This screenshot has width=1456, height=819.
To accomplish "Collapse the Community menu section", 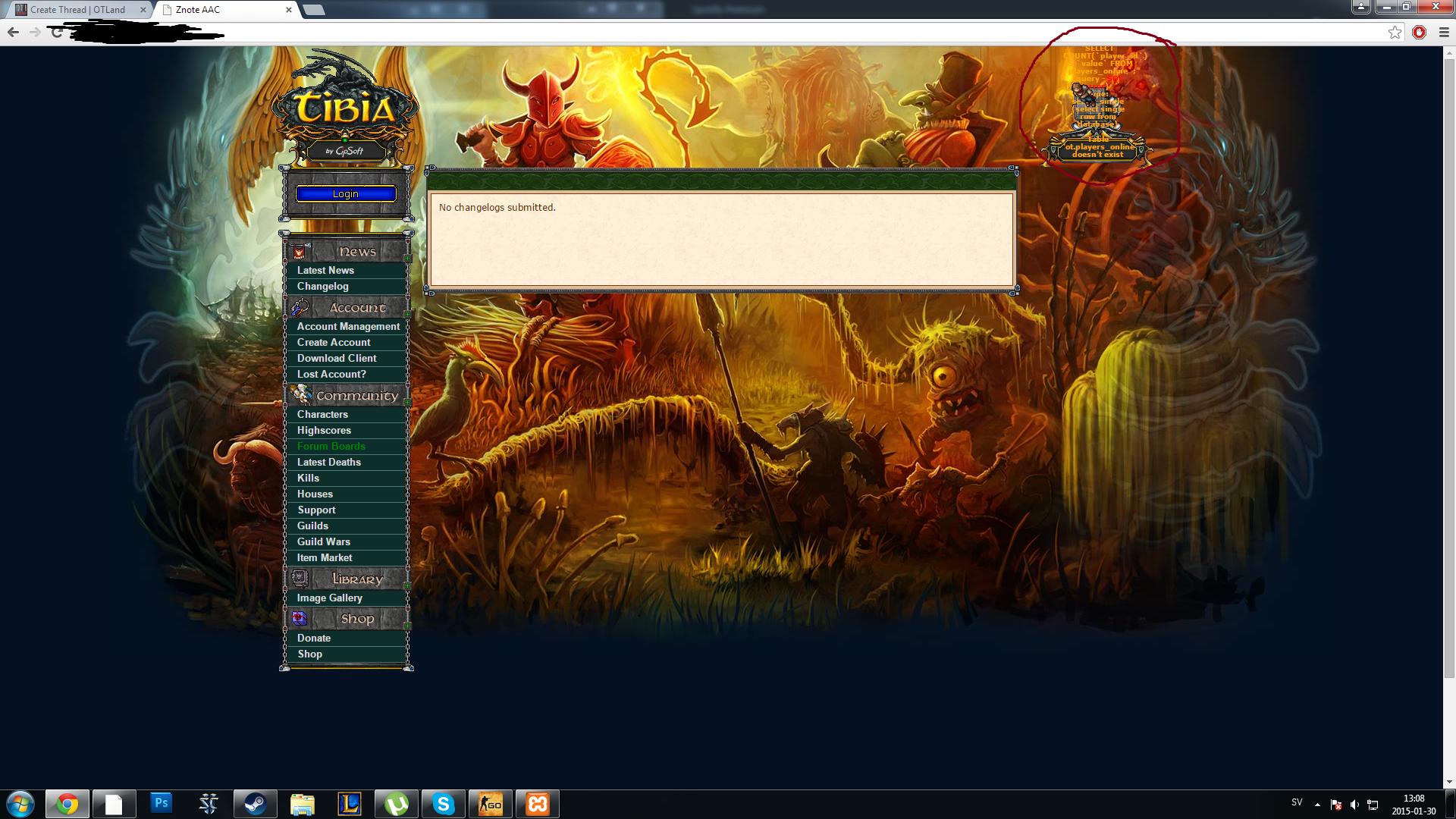I will (407, 403).
